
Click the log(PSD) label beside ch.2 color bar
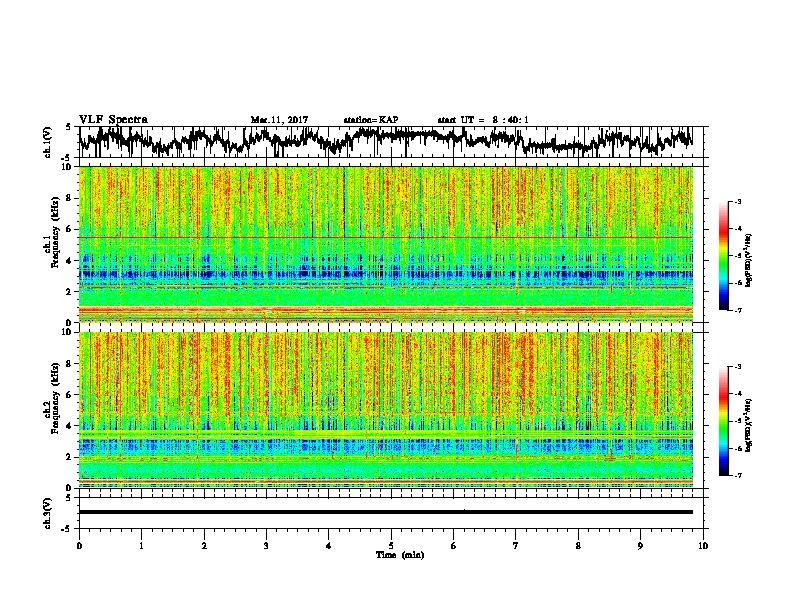[x=749, y=426]
